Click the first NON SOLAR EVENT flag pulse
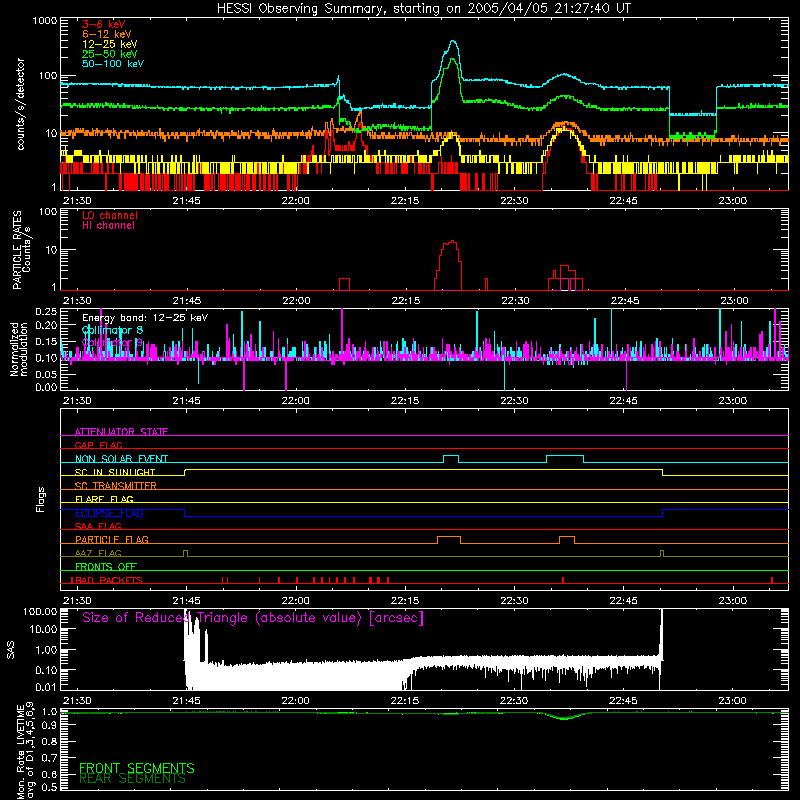 pyautogui.click(x=451, y=459)
